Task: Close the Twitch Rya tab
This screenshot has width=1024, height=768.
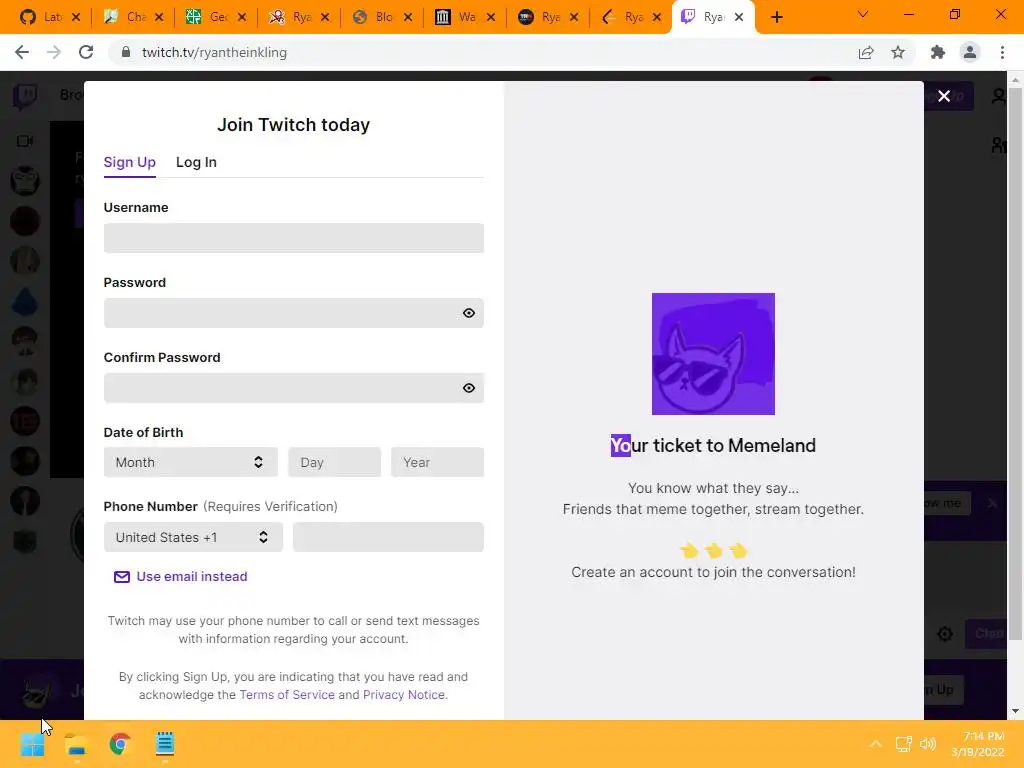Action: coord(739,18)
